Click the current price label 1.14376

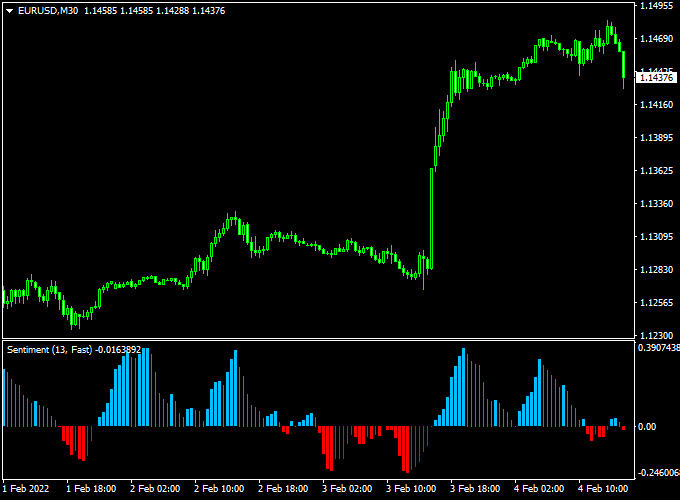coord(657,78)
